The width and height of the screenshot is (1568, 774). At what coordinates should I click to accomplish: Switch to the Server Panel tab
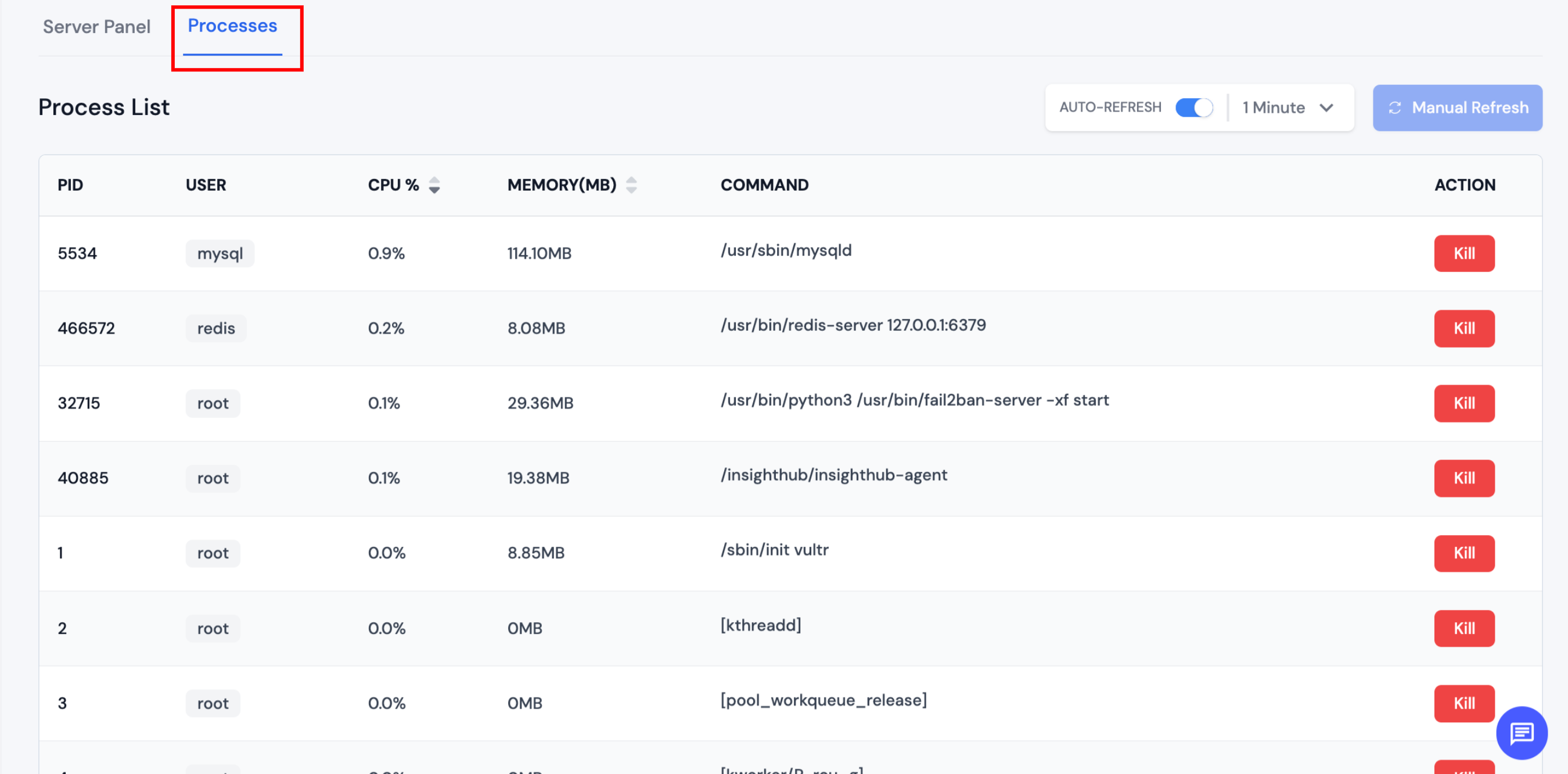tap(96, 27)
